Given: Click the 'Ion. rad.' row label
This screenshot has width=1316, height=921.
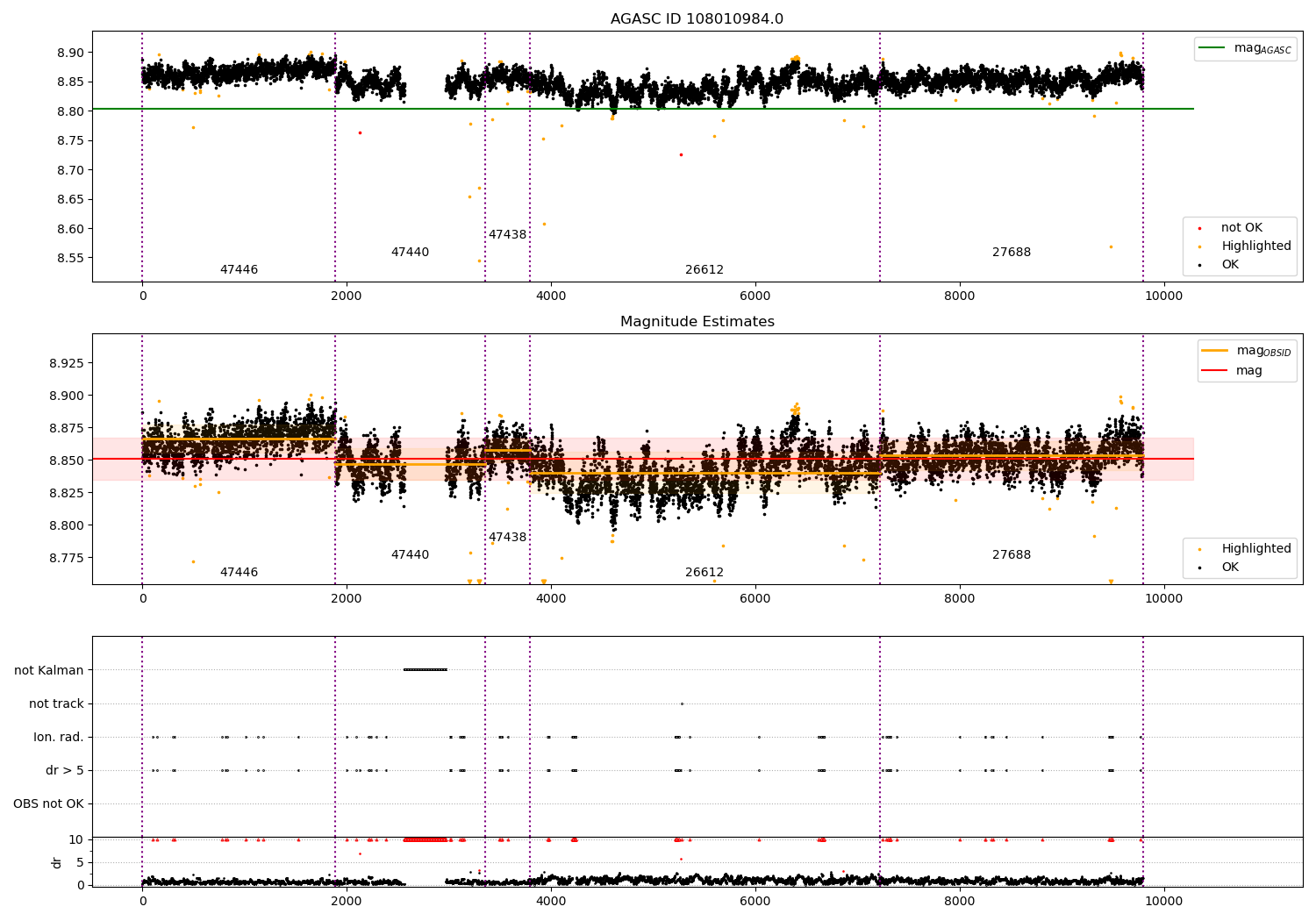Looking at the screenshot, I should pyautogui.click(x=59, y=738).
